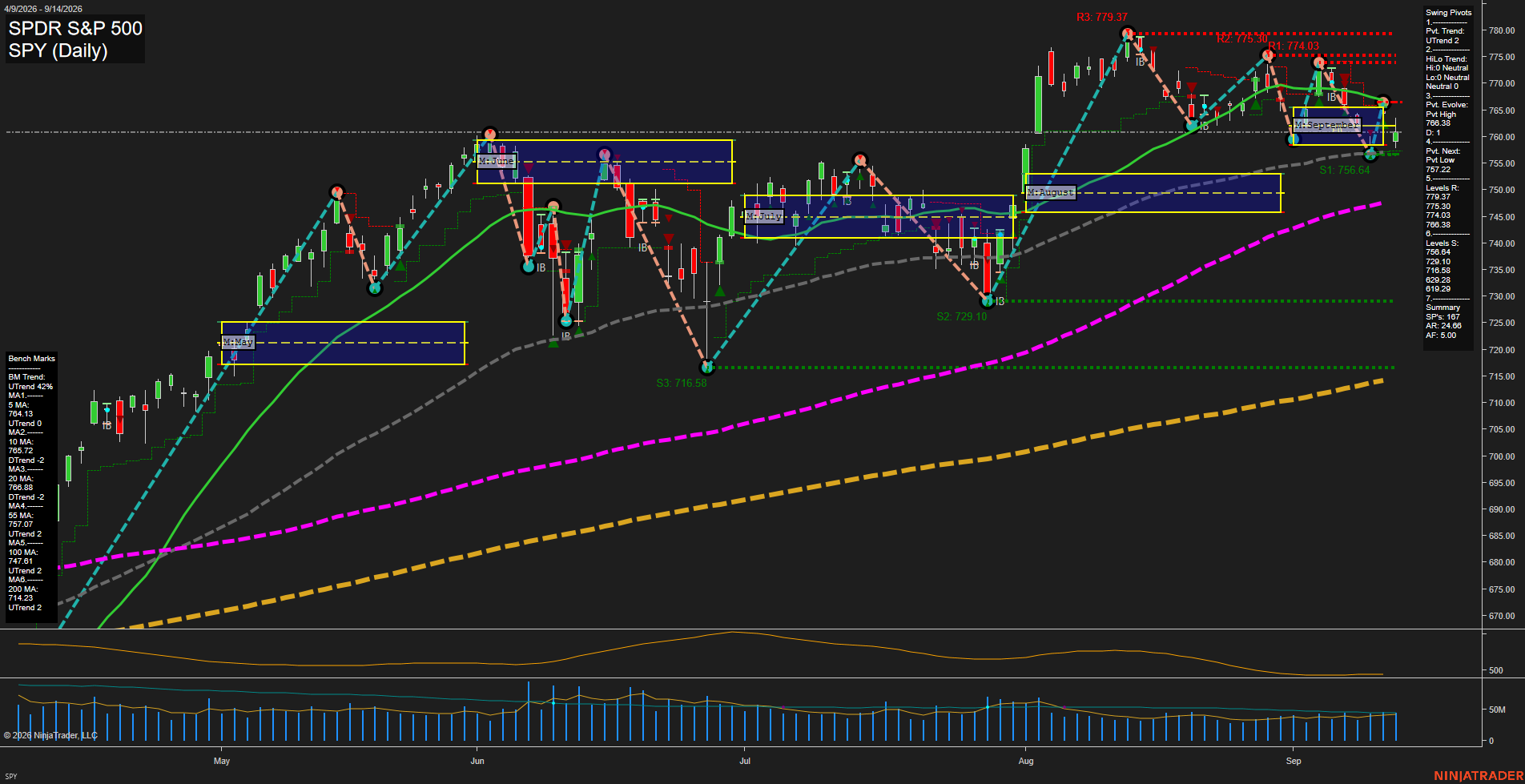
Task: Click the M:July monthly range label
Action: click(763, 216)
